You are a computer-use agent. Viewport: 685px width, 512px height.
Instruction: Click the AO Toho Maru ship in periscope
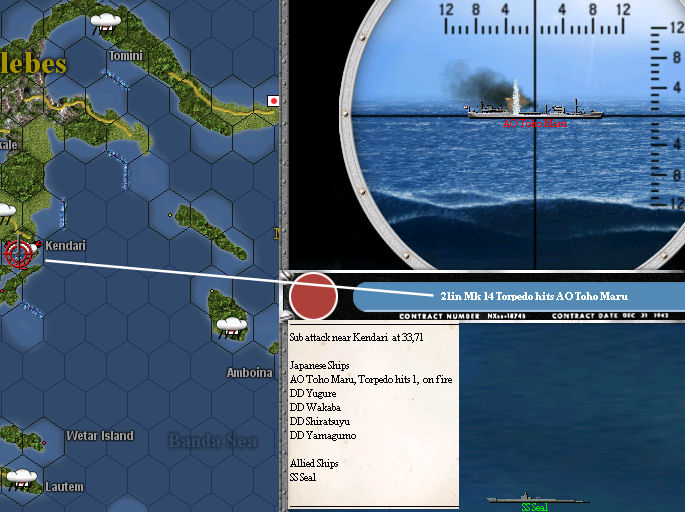pos(535,109)
